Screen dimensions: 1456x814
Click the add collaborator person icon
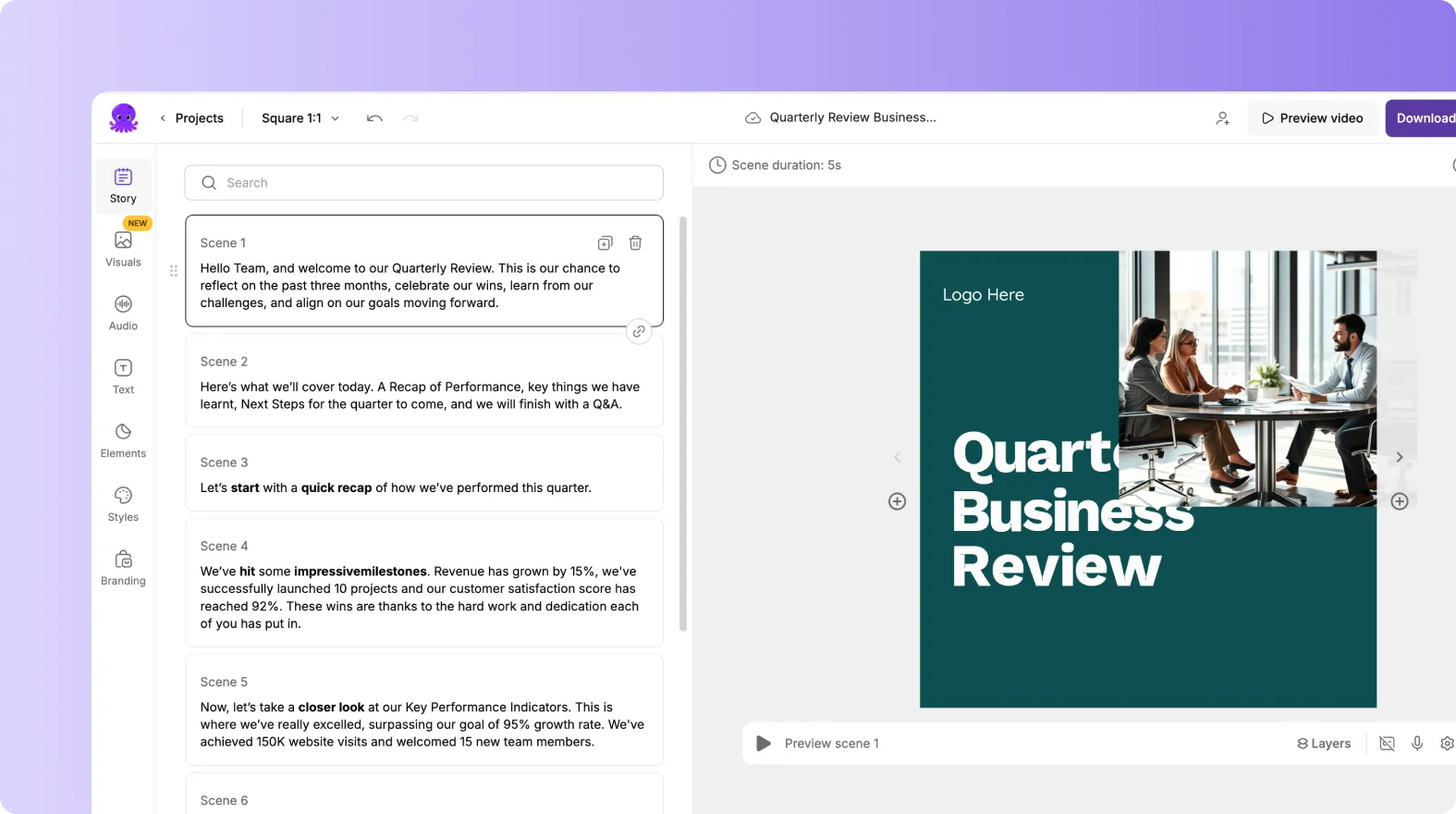1222,118
